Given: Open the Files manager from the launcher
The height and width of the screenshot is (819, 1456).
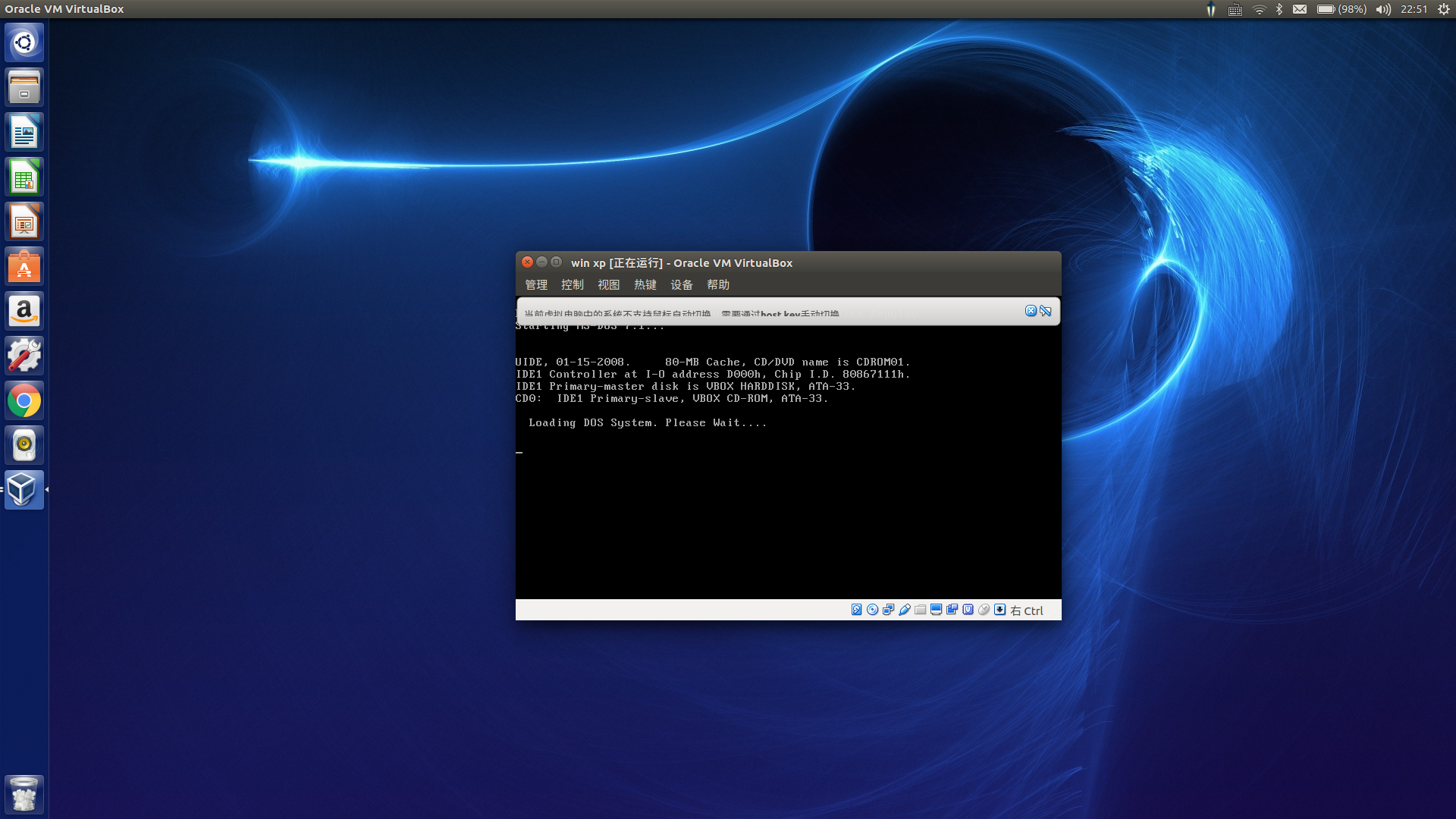Looking at the screenshot, I should [x=24, y=87].
